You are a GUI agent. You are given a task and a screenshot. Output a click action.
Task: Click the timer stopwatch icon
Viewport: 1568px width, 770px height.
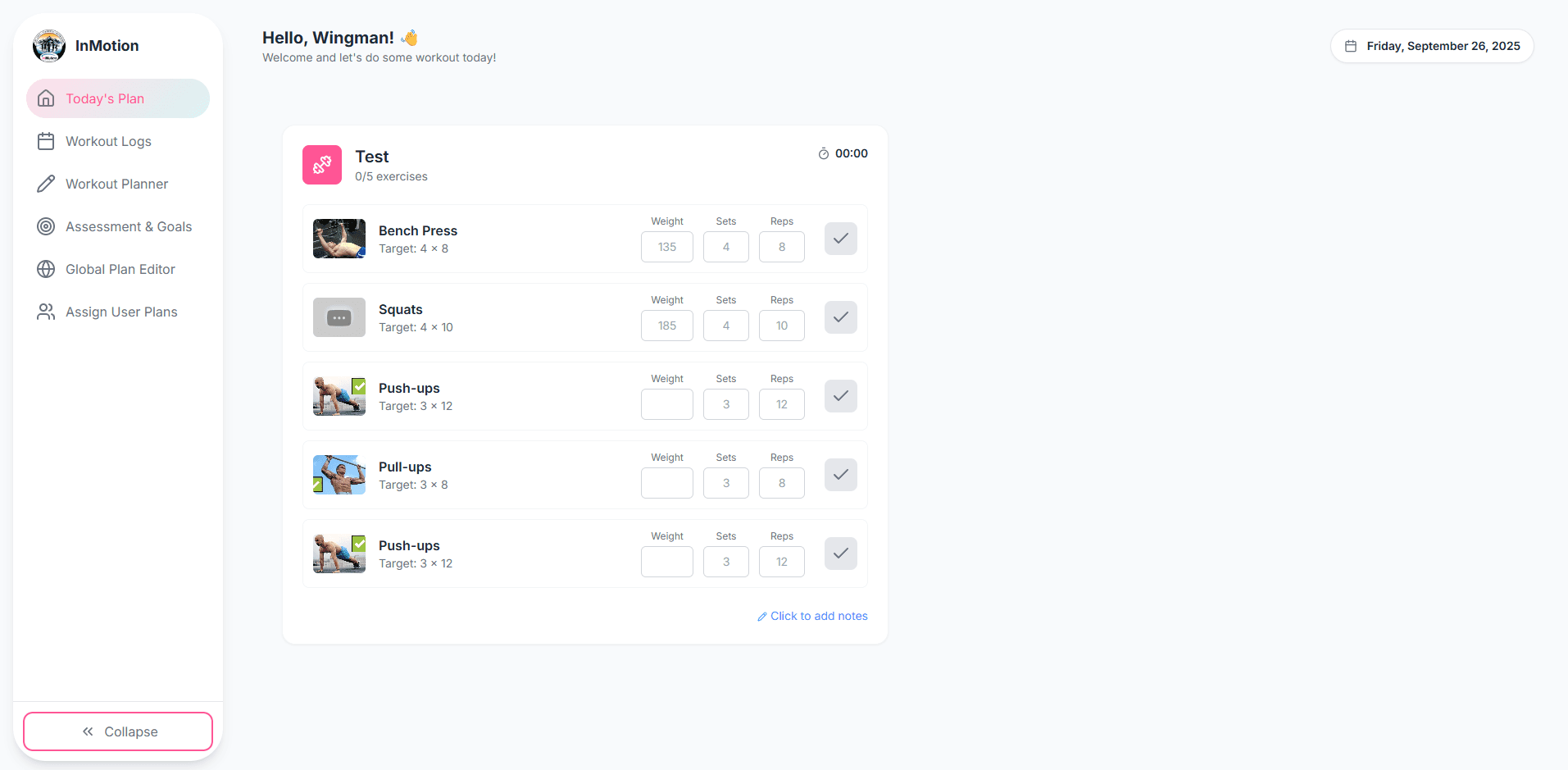(823, 153)
